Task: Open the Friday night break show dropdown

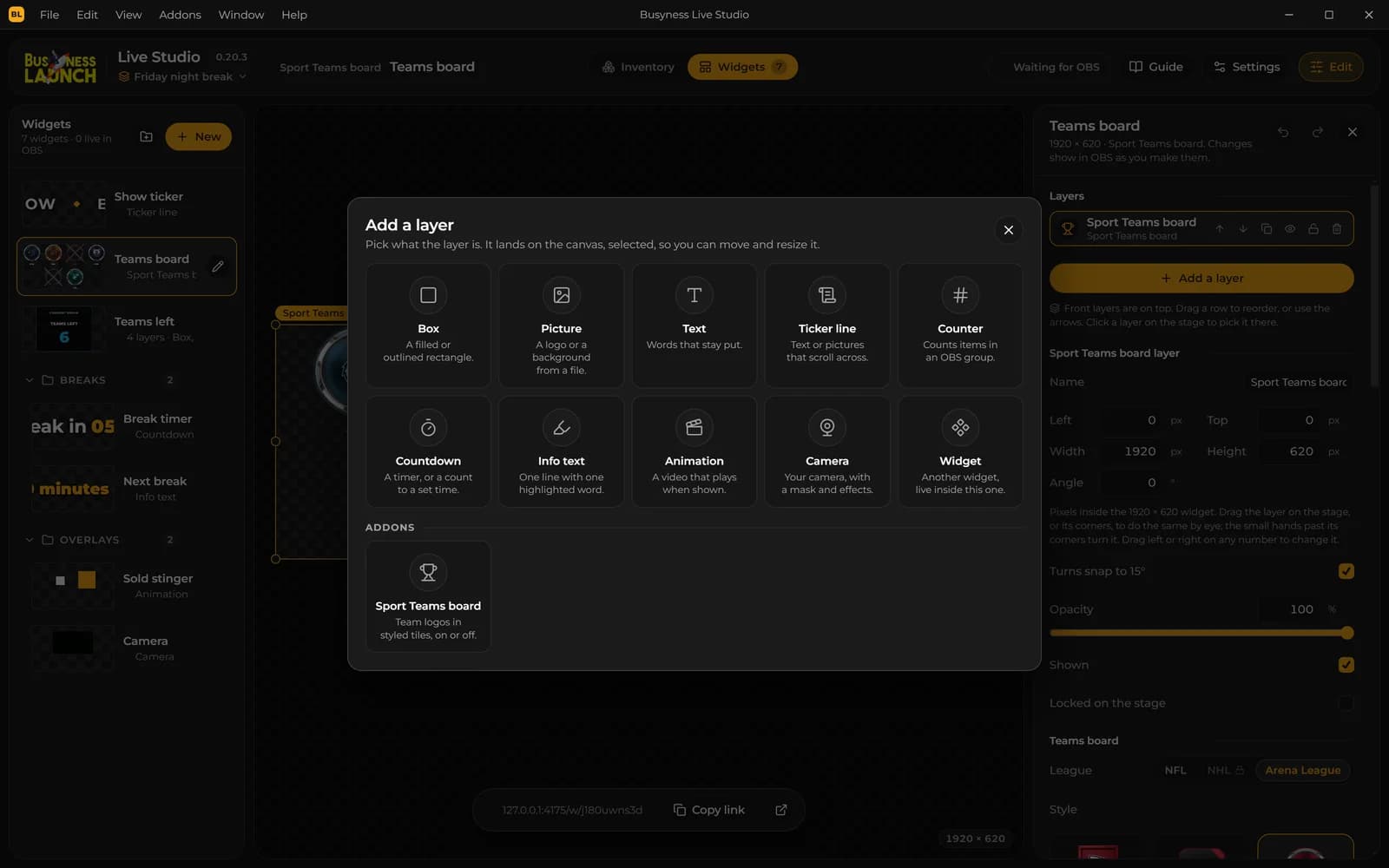Action: click(x=182, y=77)
